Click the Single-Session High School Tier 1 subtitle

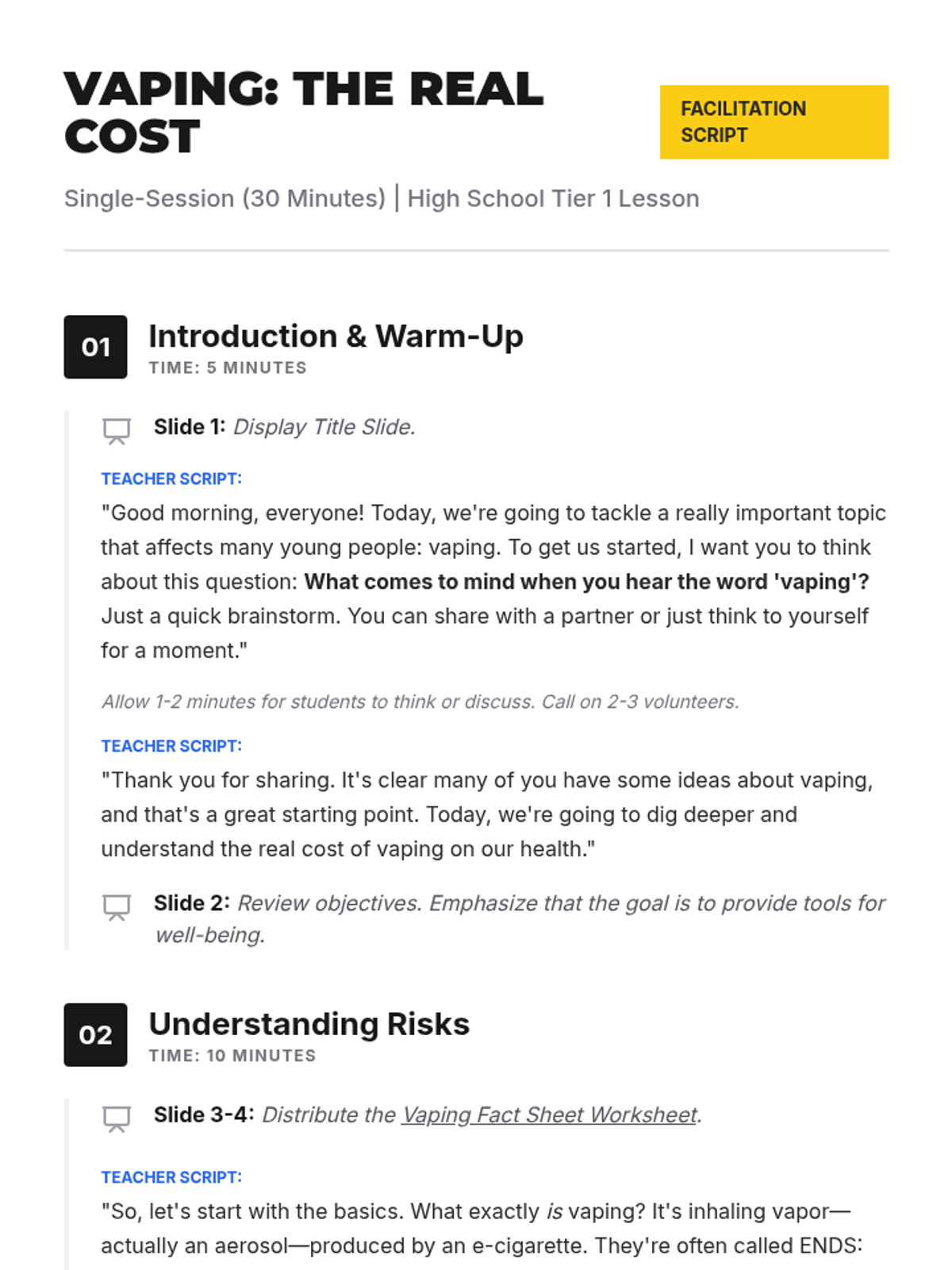click(x=382, y=198)
